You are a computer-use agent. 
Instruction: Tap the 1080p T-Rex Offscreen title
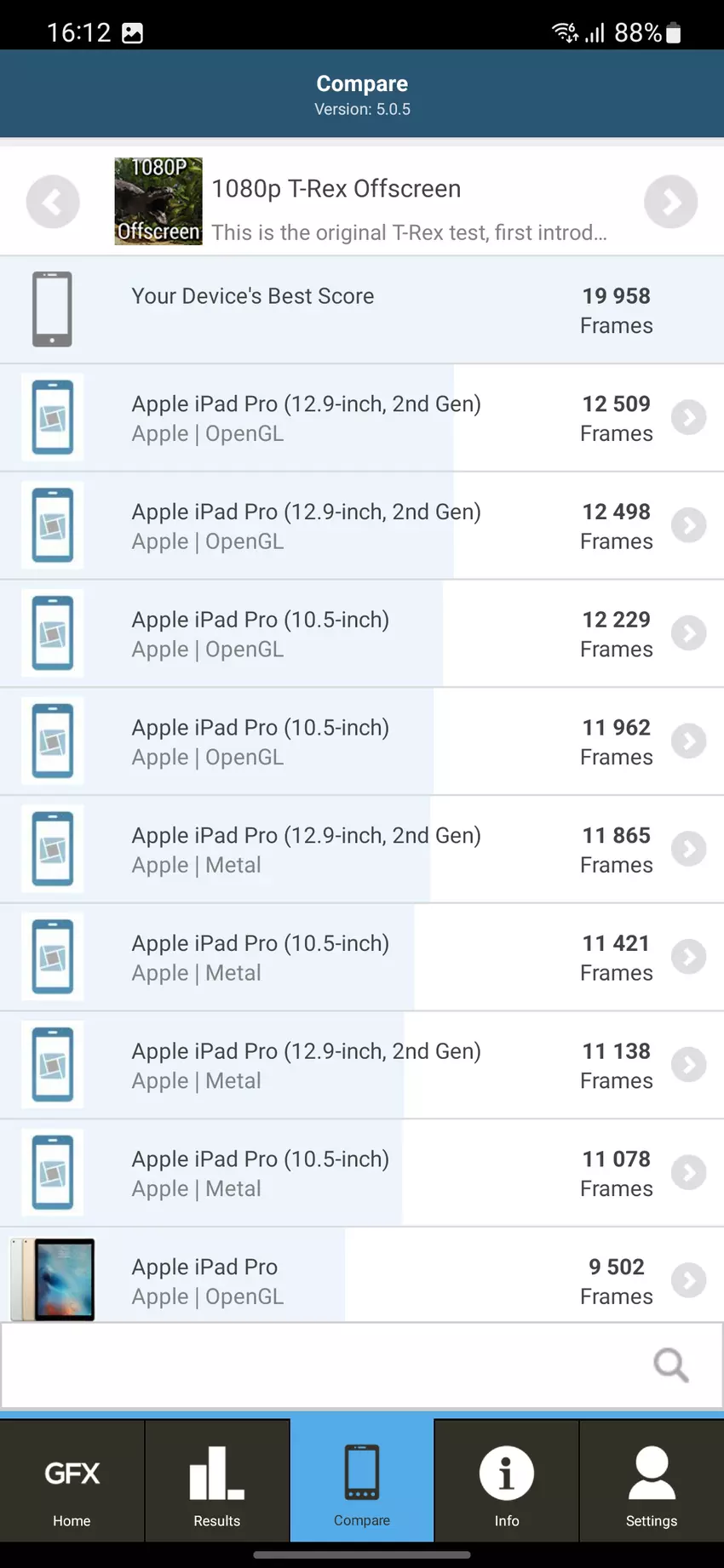tap(336, 189)
